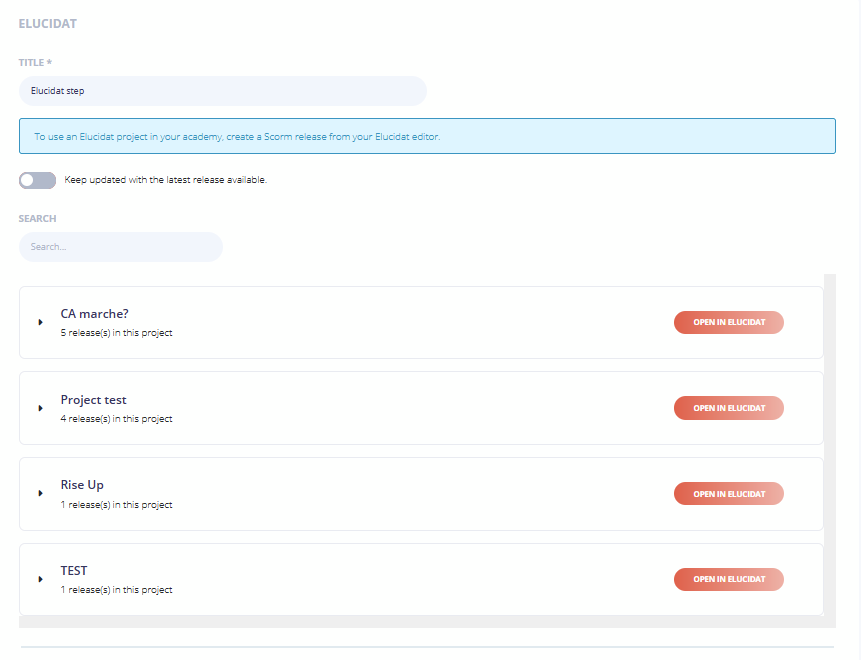Click 'Keep updated with the latest release' label
The width and height of the screenshot is (861, 660).
click(x=165, y=180)
